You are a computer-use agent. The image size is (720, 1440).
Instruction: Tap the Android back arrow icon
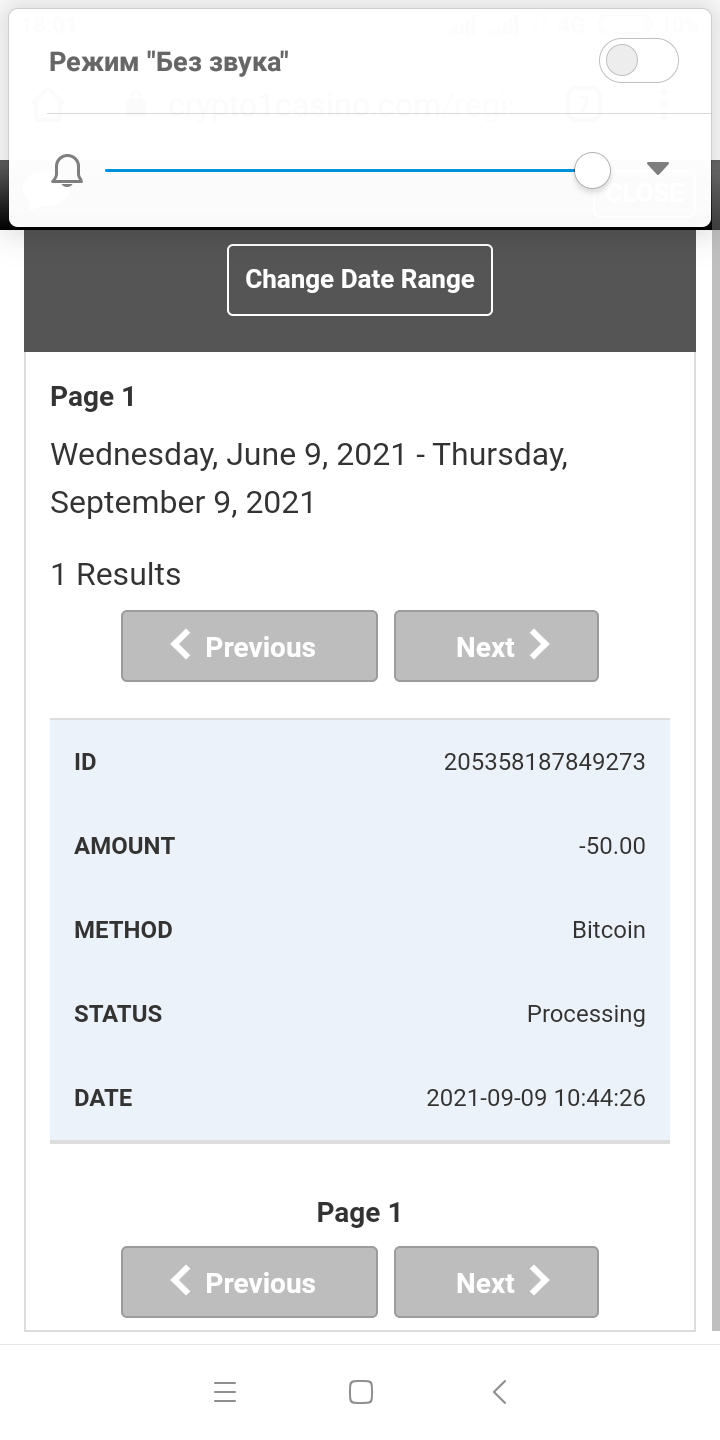pos(500,1392)
